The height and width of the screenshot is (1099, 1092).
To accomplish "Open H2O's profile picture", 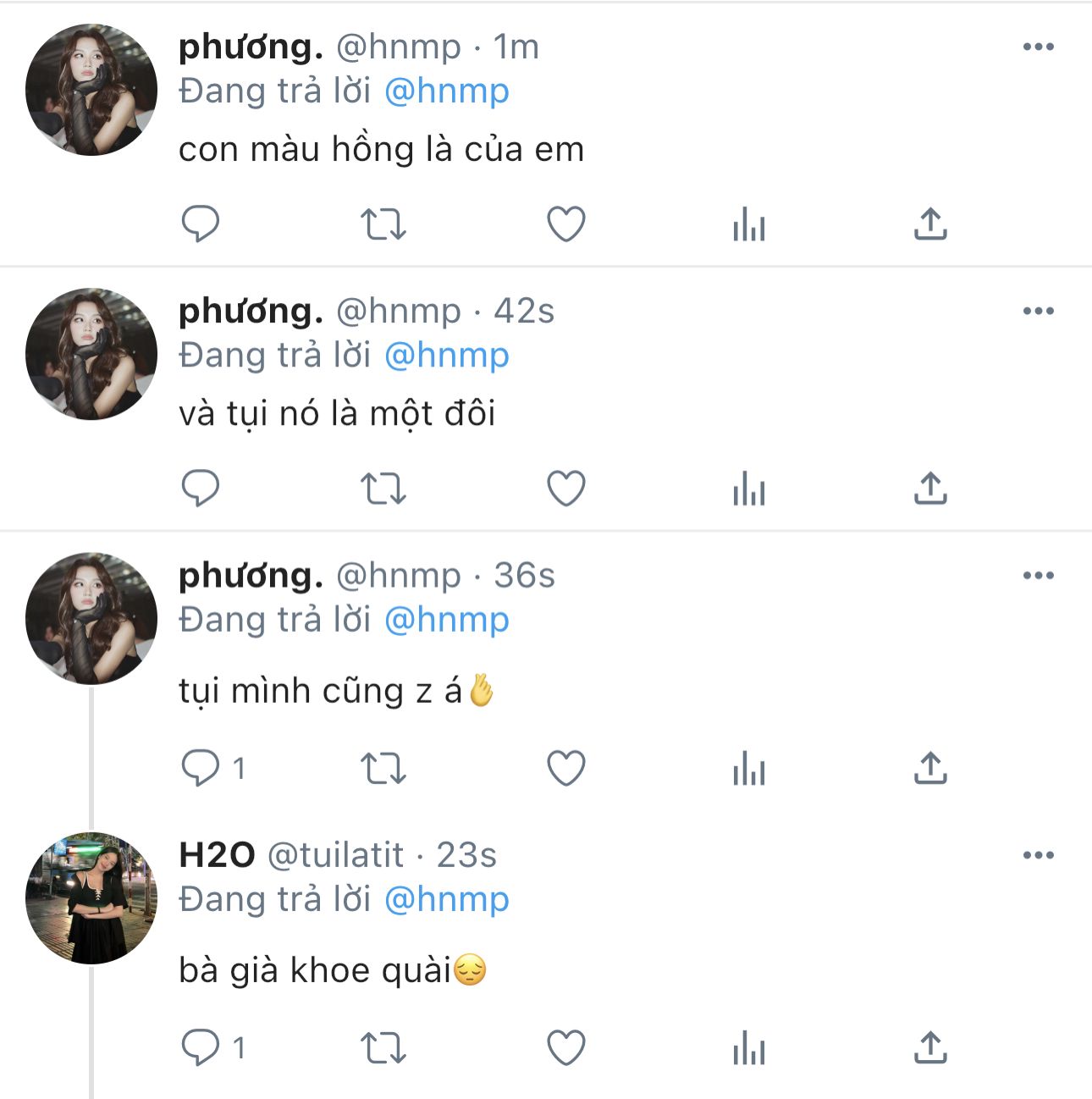I will coord(91,898).
